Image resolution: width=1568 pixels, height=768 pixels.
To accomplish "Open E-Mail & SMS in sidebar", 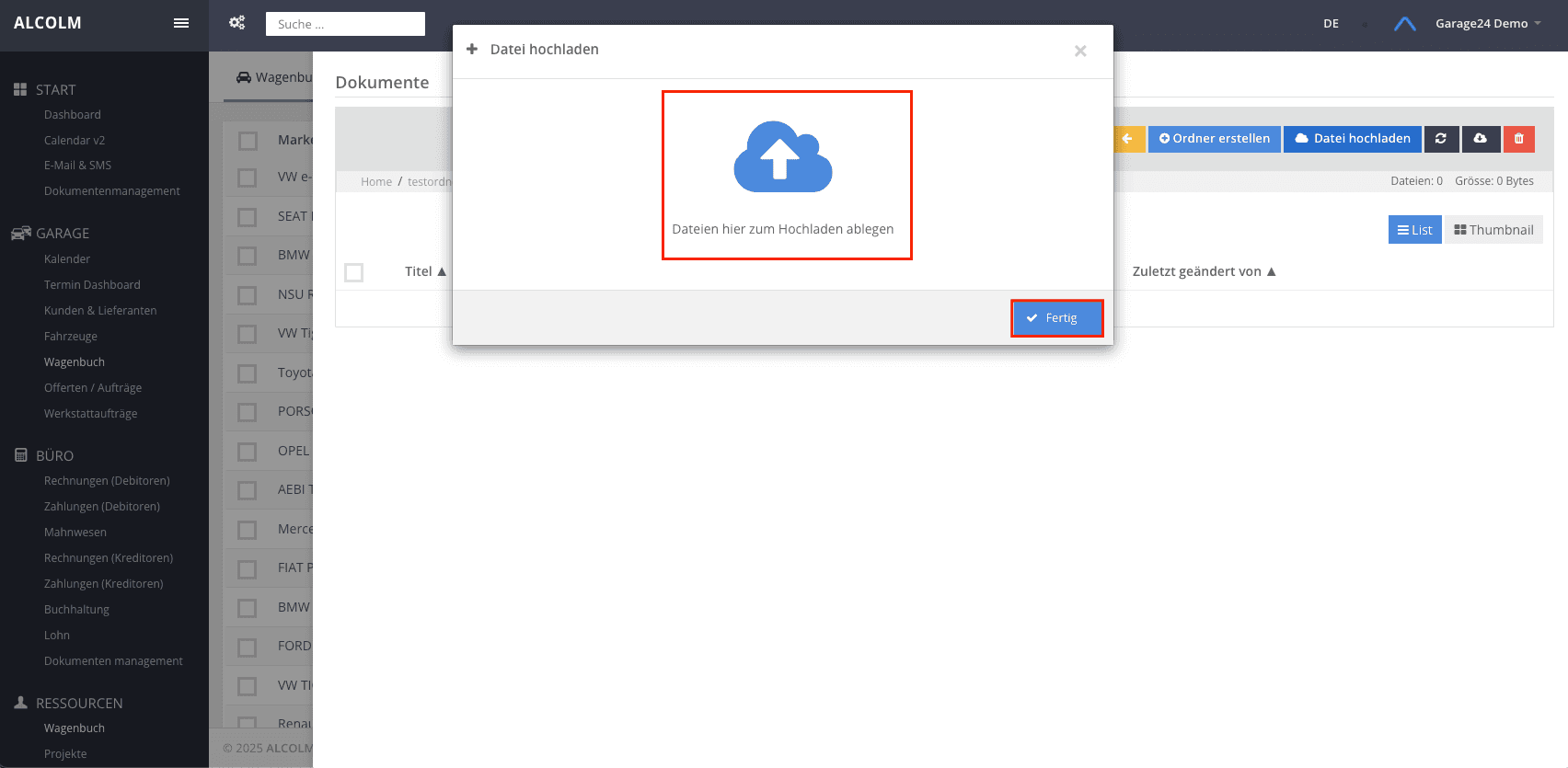I will click(x=77, y=166).
